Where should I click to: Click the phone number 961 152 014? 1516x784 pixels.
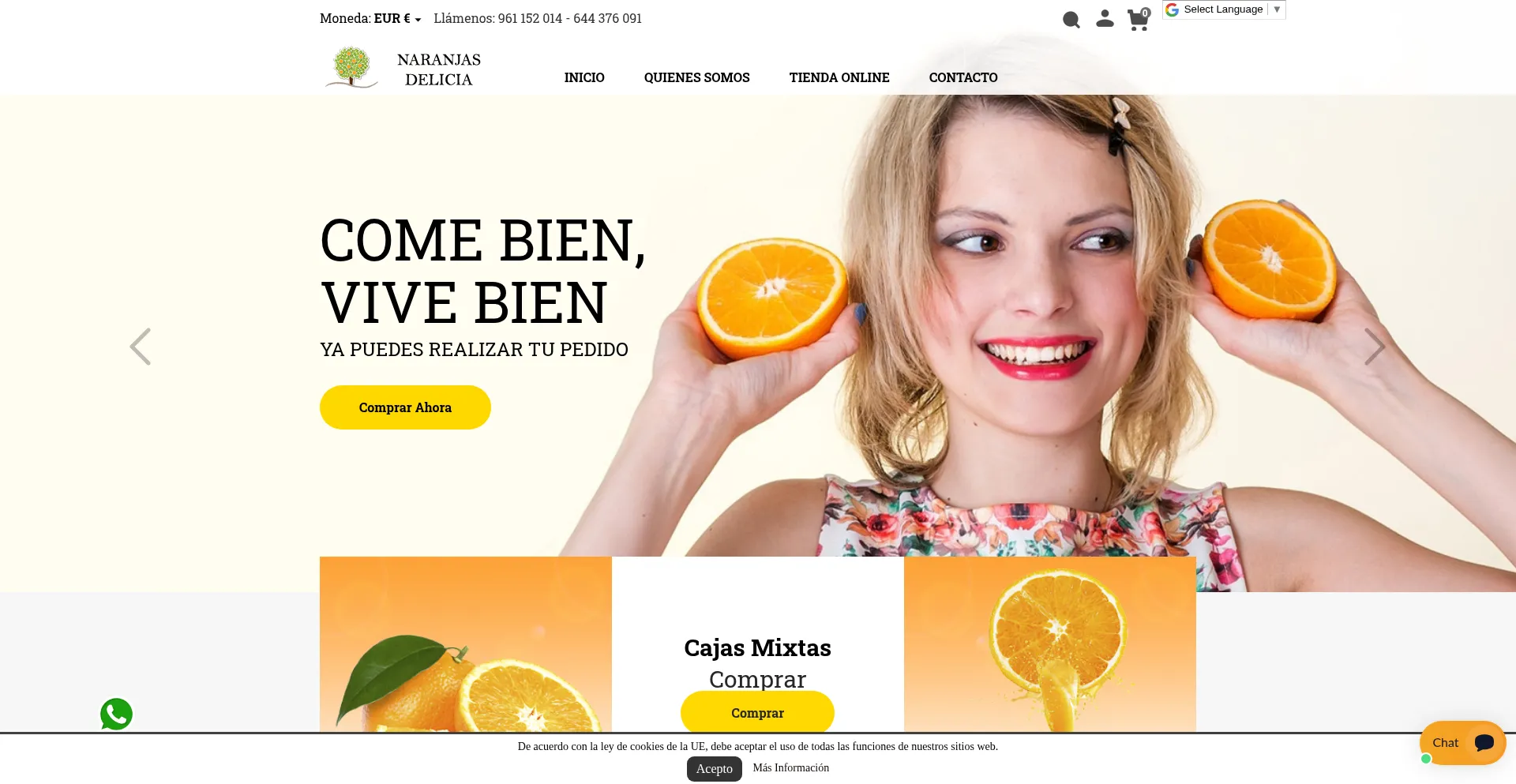tap(530, 18)
